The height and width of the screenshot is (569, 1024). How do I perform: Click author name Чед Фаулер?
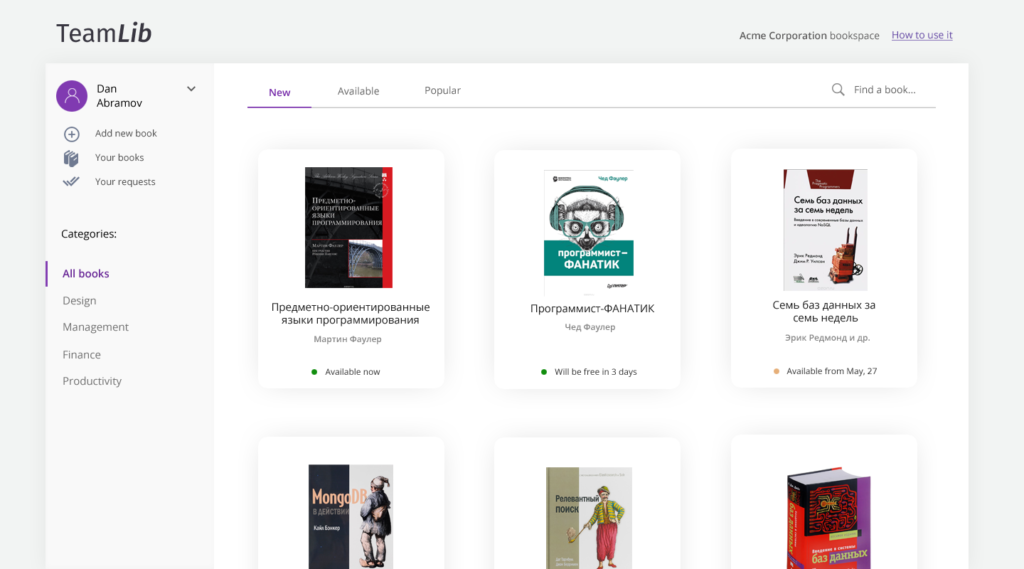(x=590, y=327)
